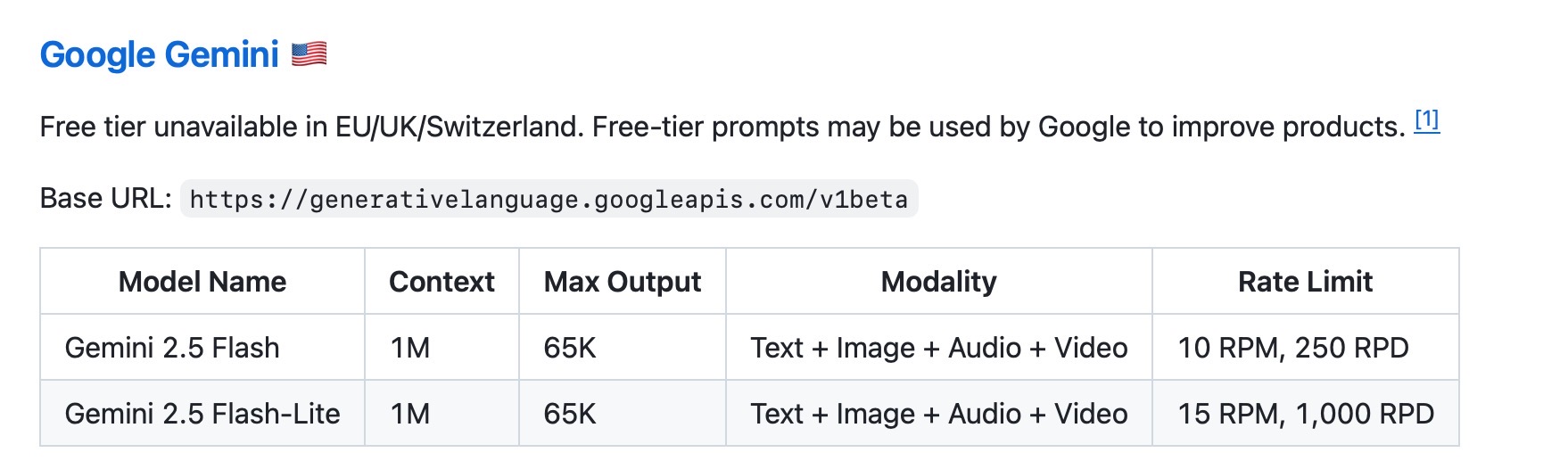Click the 65K max output for Gemini 2.5 Flash
The width and height of the screenshot is (1568, 469).
[x=570, y=348]
